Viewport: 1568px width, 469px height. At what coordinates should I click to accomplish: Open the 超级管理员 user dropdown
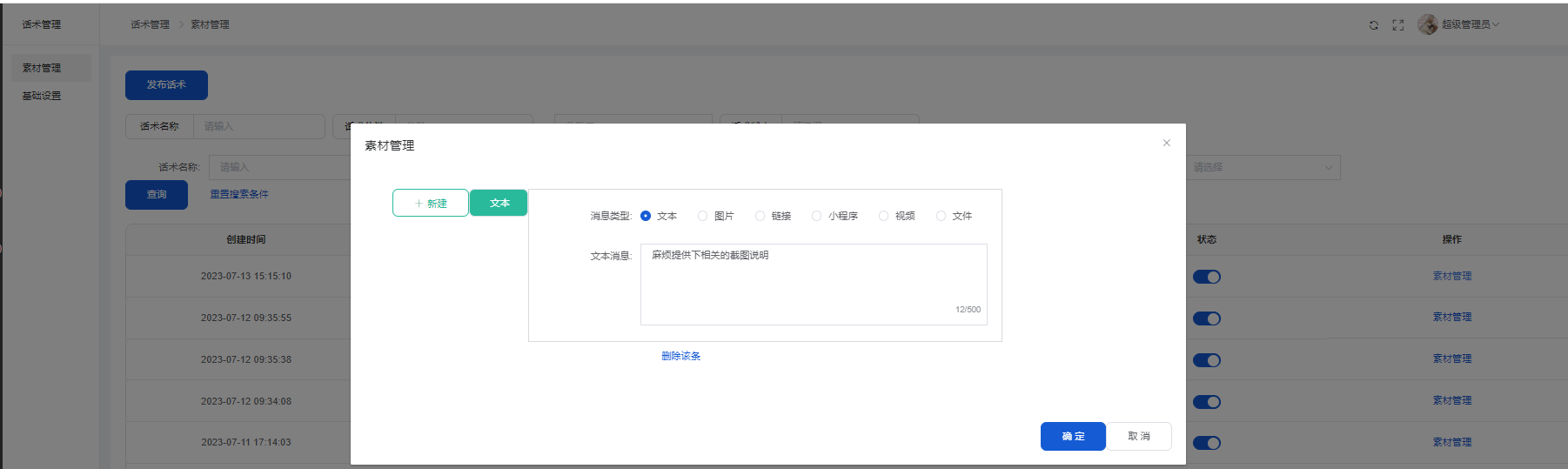coord(1469,24)
